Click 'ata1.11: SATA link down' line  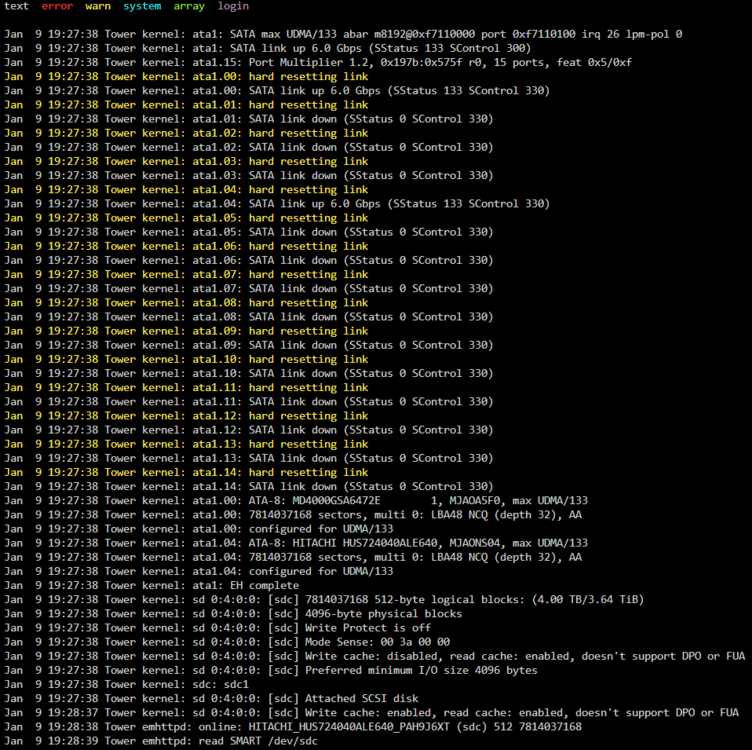pos(248,402)
